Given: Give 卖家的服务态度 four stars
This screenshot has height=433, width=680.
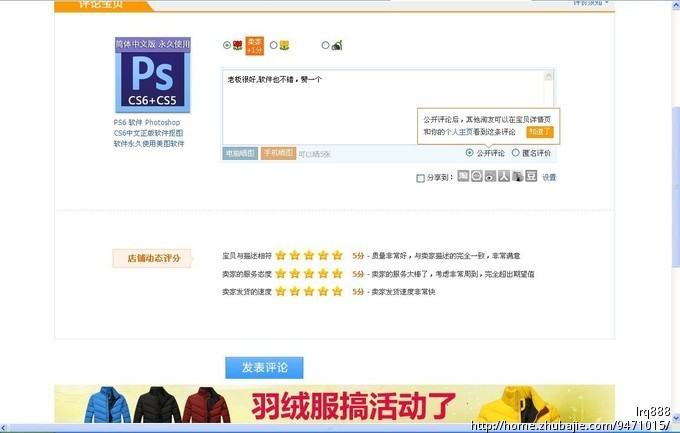Looking at the screenshot, I should point(323,273).
